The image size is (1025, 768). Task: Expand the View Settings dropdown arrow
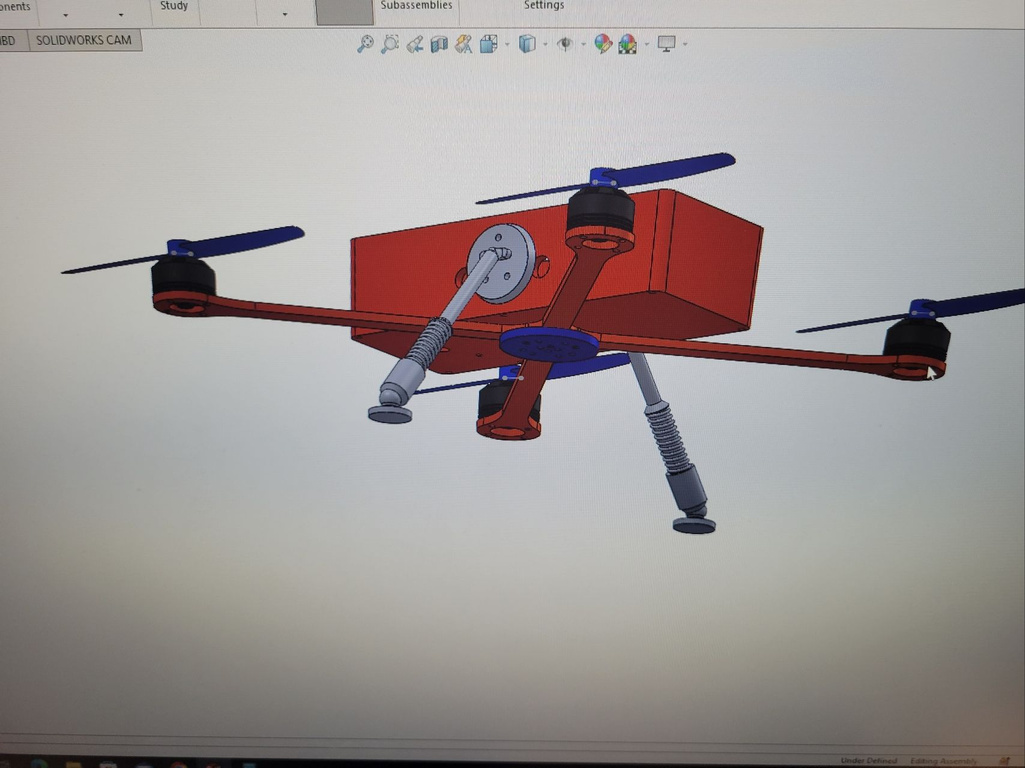(684, 44)
